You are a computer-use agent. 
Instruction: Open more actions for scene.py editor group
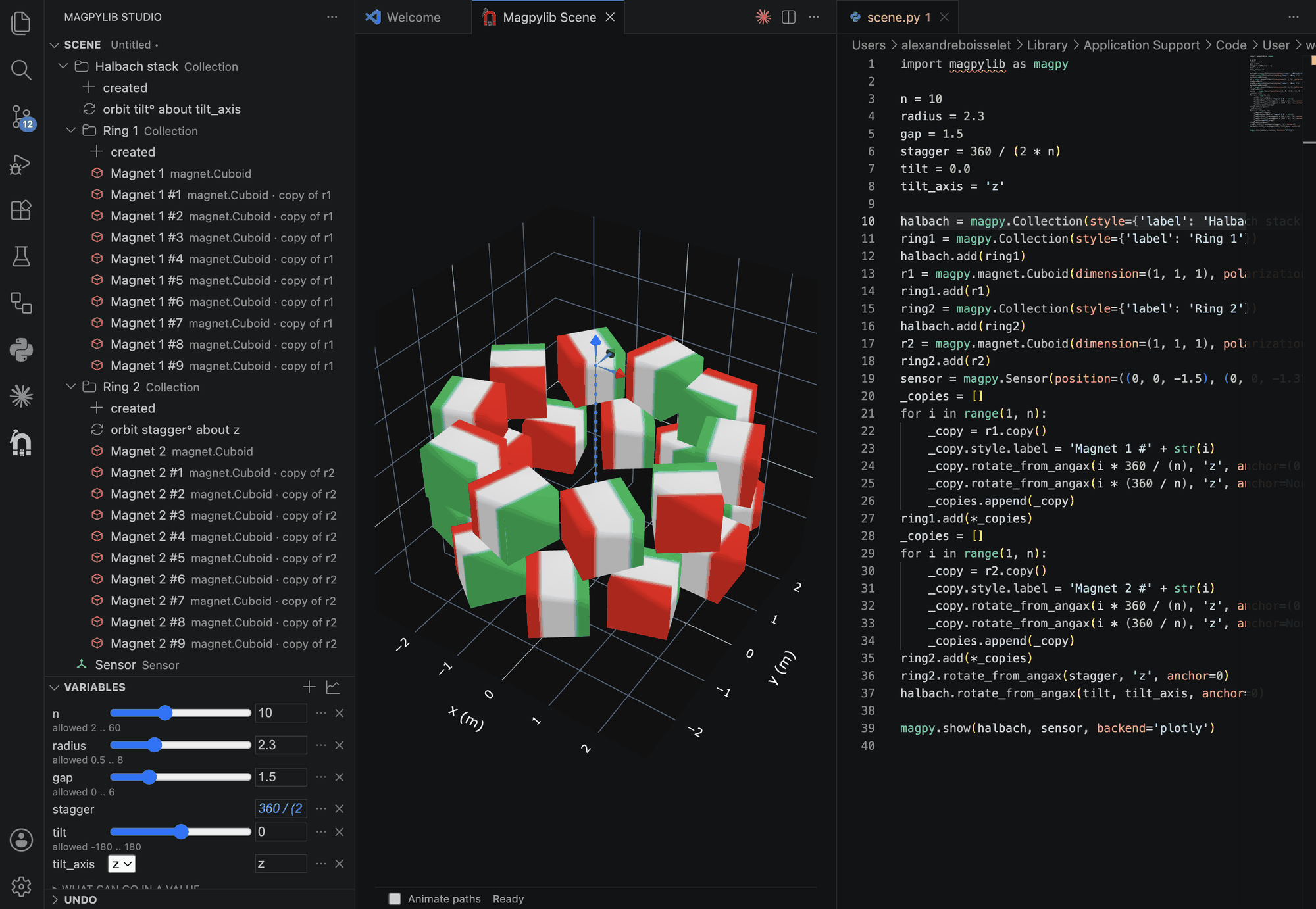[1294, 17]
